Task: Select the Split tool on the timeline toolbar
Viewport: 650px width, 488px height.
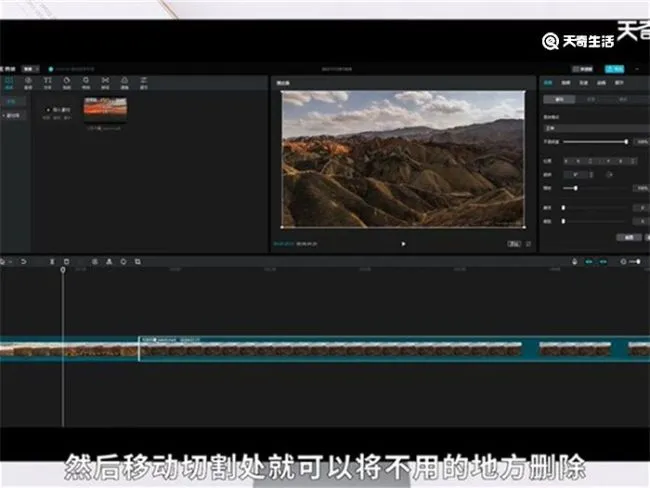Action: pos(52,262)
